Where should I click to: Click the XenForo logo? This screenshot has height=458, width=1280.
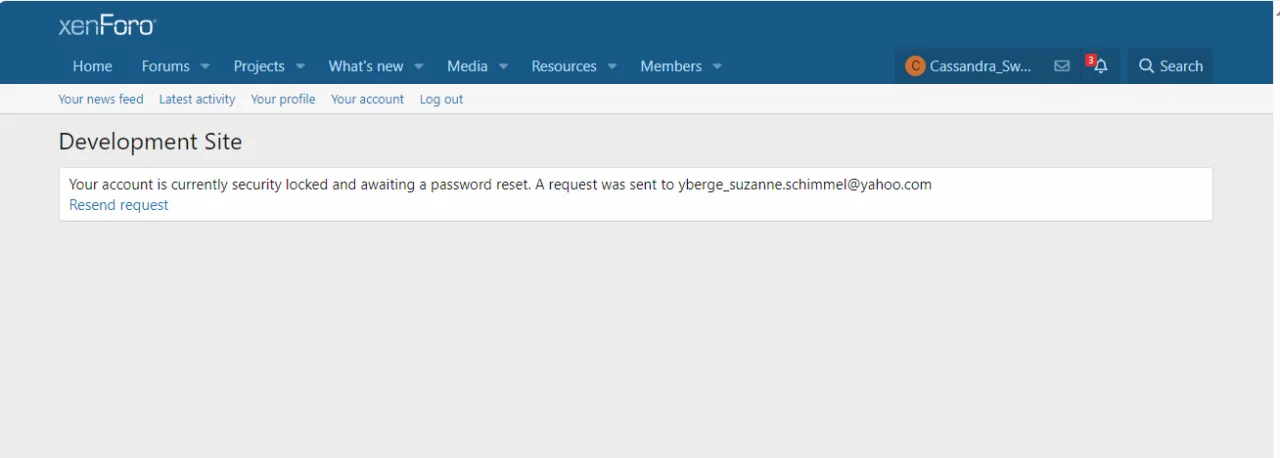point(107,26)
